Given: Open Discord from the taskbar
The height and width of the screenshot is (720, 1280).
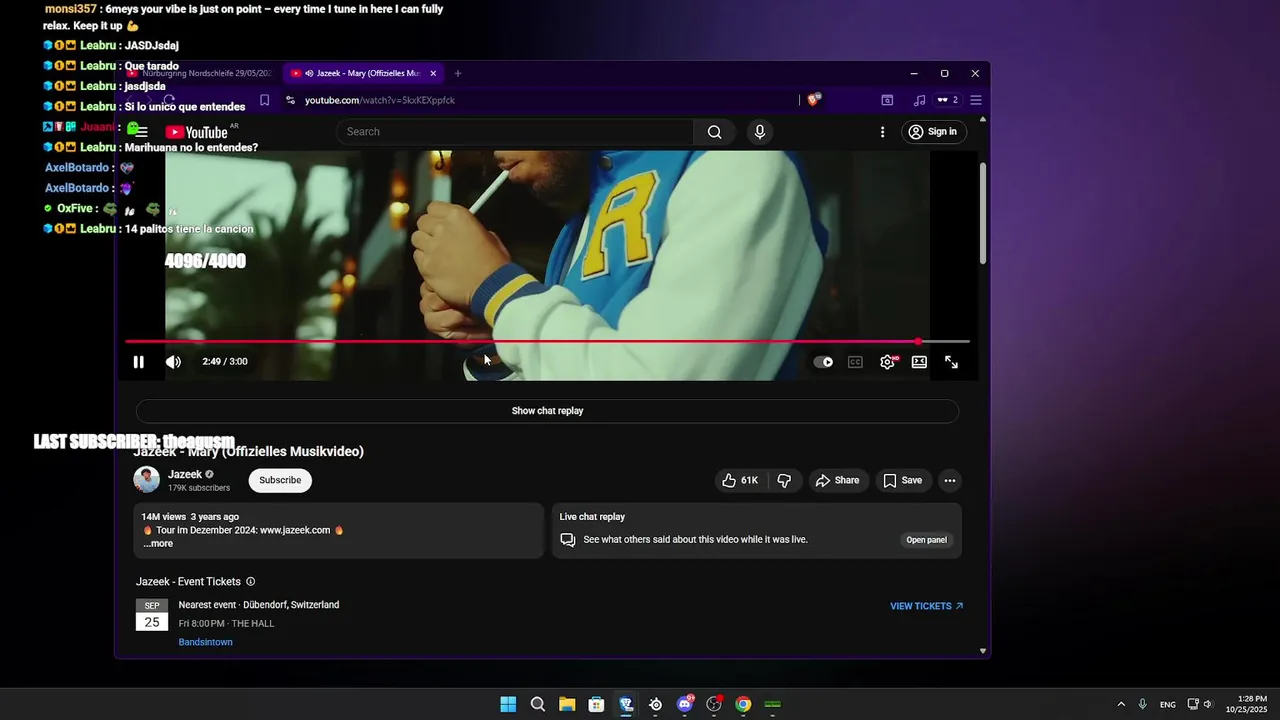Looking at the screenshot, I should [x=685, y=704].
